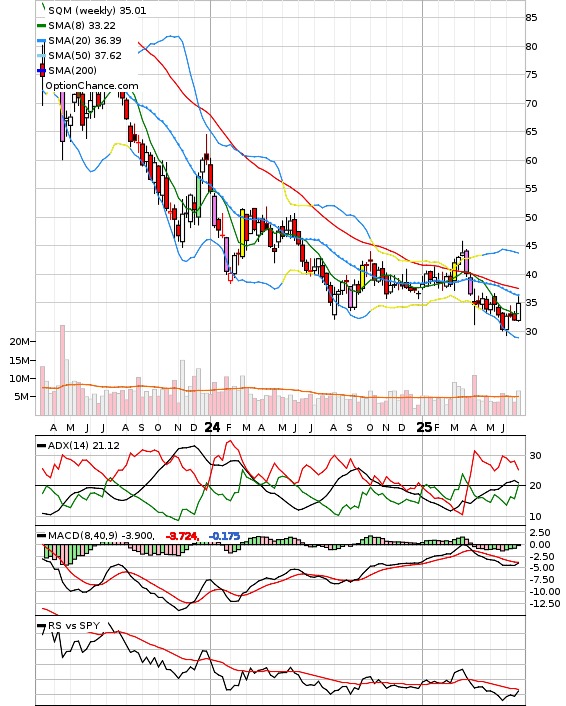
Task: Click the ADX(14) 21.12 indicator label
Action: click(84, 445)
